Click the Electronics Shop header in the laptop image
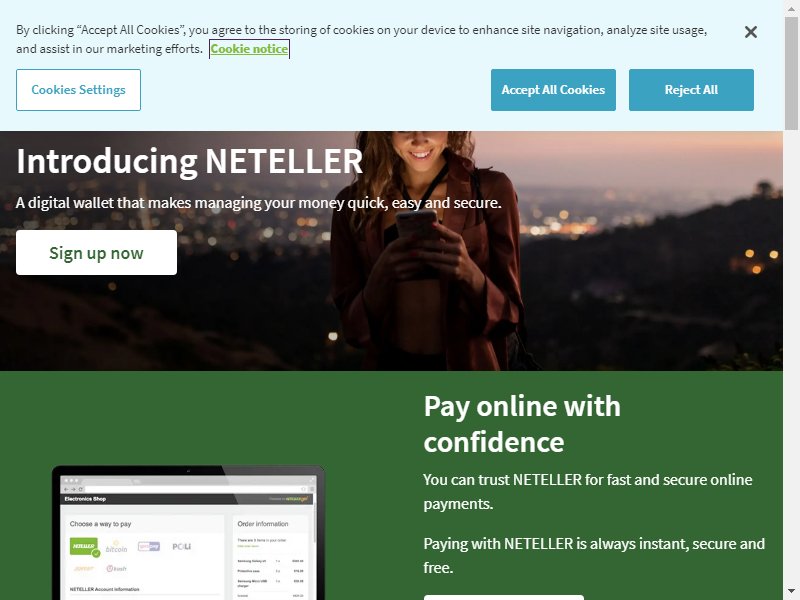 click(x=85, y=499)
